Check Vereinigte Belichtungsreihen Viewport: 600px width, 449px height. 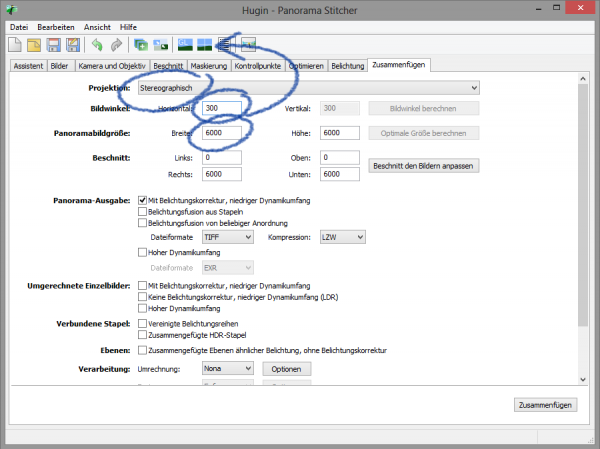pyautogui.click(x=142, y=323)
